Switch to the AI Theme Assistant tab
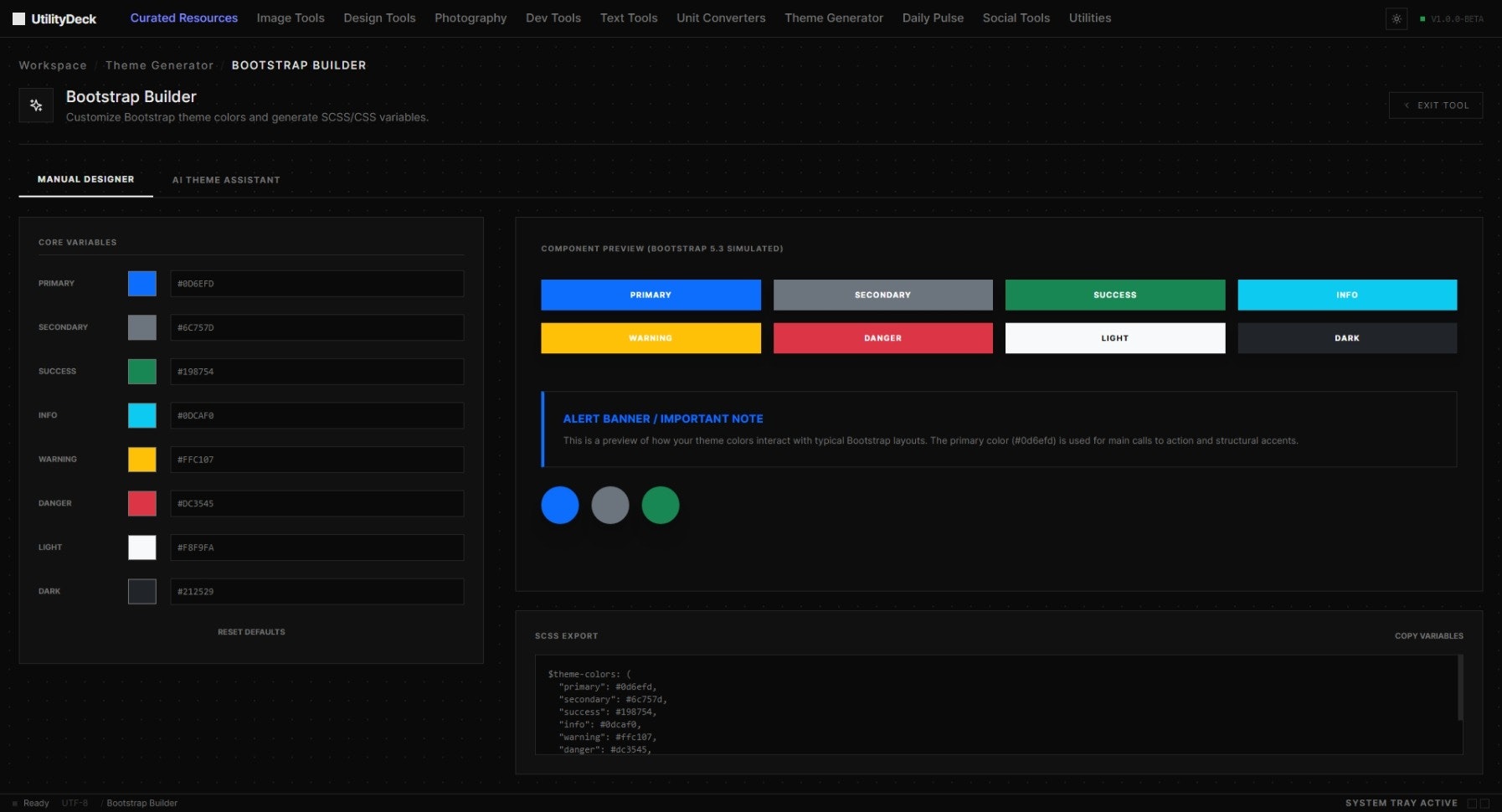This screenshot has height=812, width=1502. coord(226,179)
